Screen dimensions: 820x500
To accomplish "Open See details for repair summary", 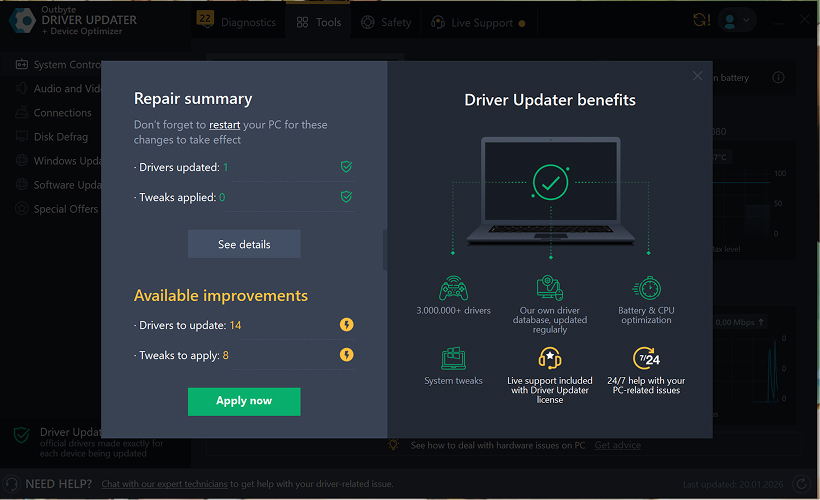I will pyautogui.click(x=244, y=245).
